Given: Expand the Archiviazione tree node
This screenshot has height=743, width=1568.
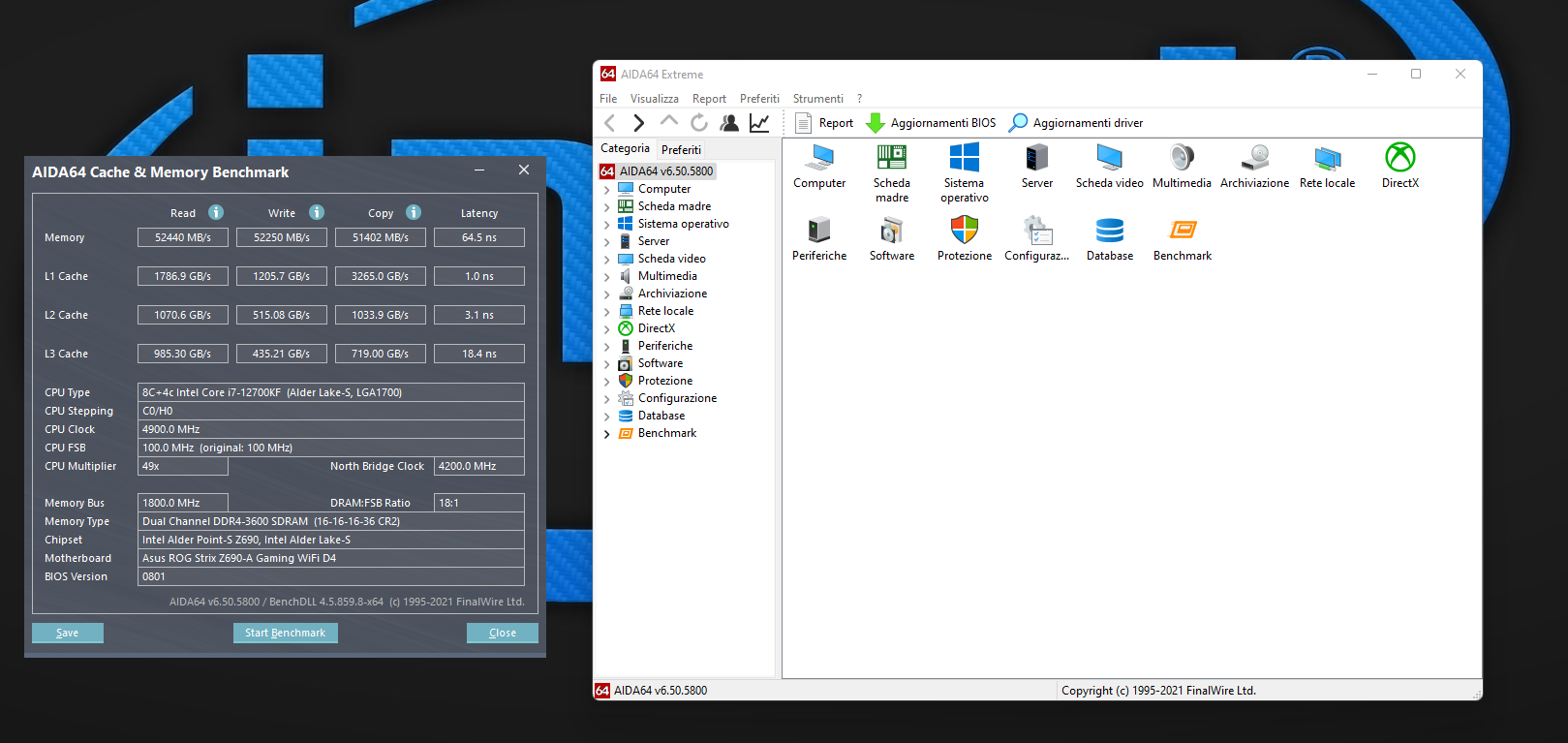Looking at the screenshot, I should [x=607, y=294].
